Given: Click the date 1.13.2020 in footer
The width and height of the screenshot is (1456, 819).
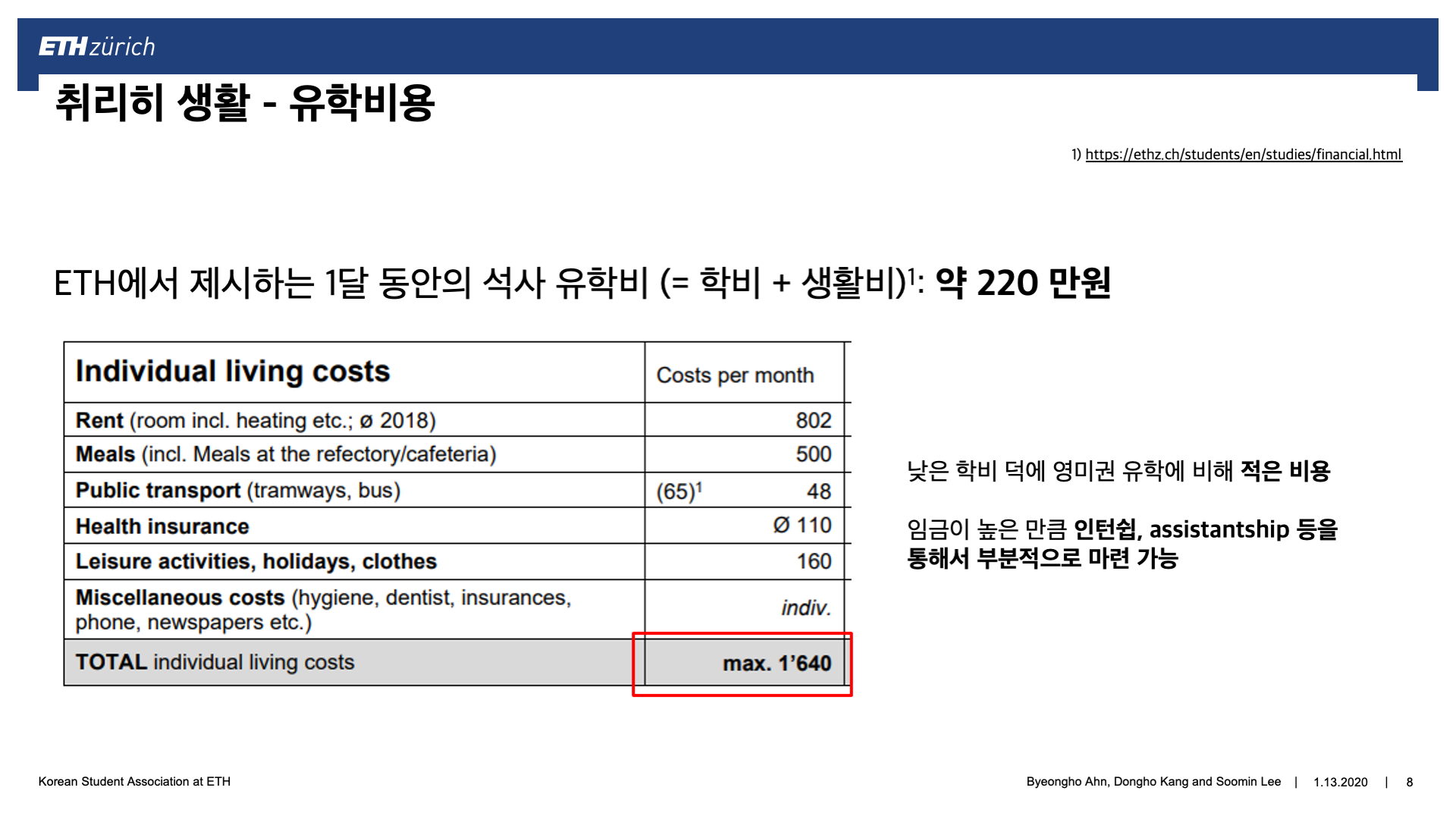Looking at the screenshot, I should click(x=1341, y=783).
